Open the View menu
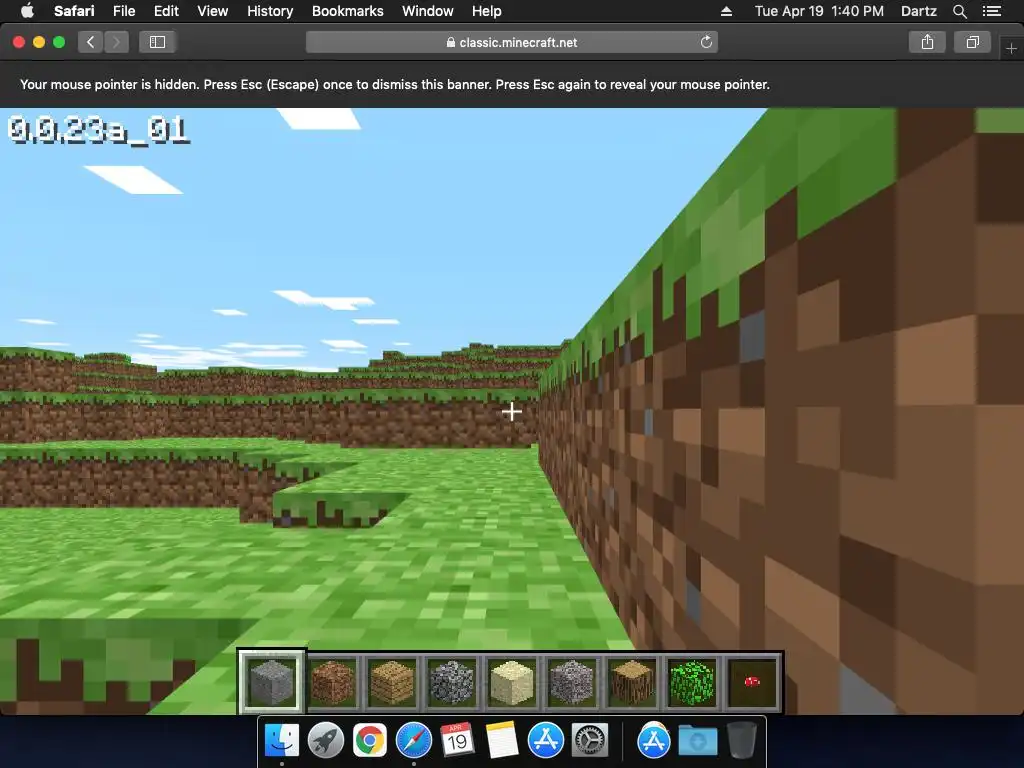The width and height of the screenshot is (1024, 768). click(213, 11)
